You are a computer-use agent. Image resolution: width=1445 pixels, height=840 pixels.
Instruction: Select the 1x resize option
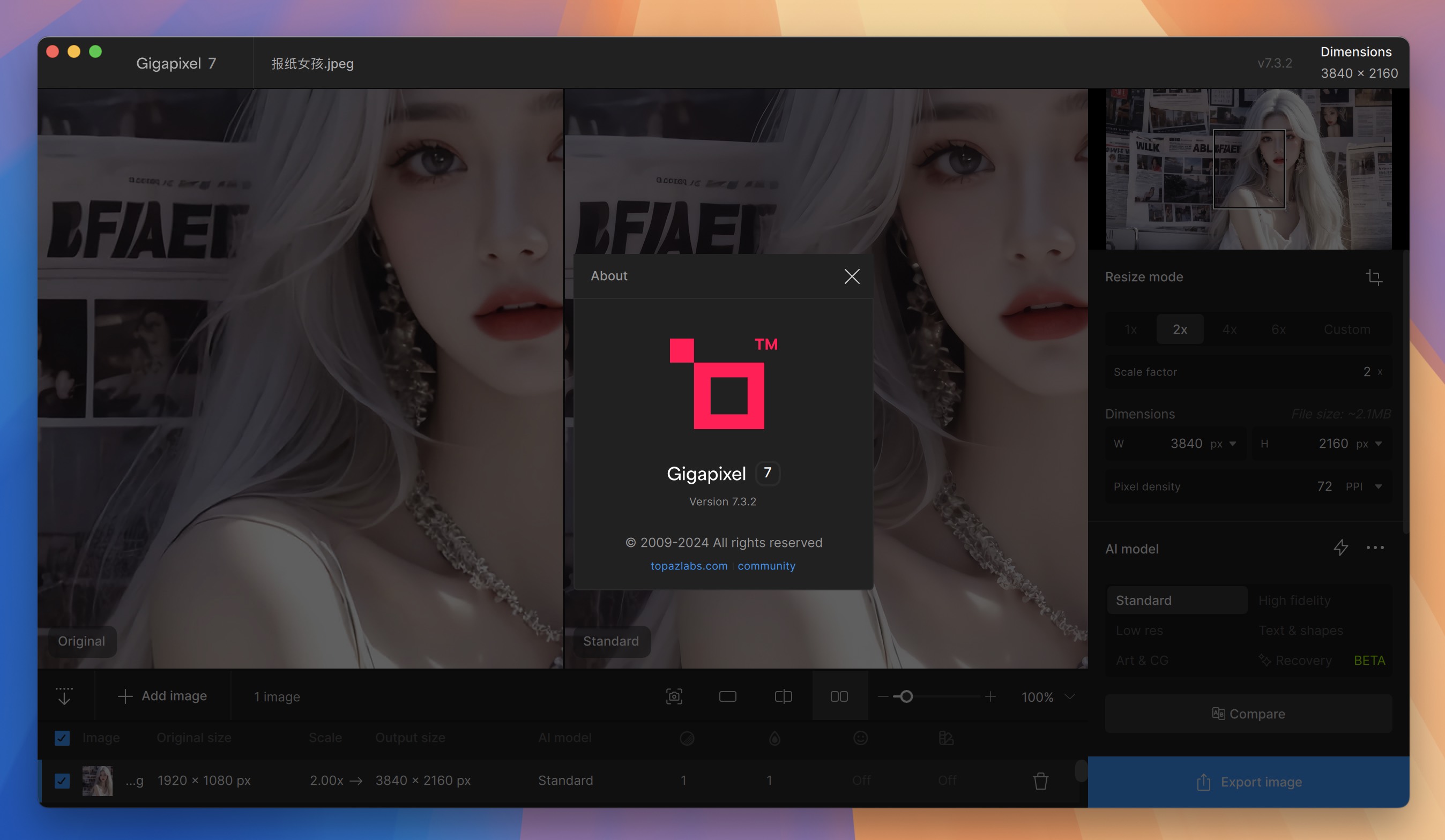1130,329
